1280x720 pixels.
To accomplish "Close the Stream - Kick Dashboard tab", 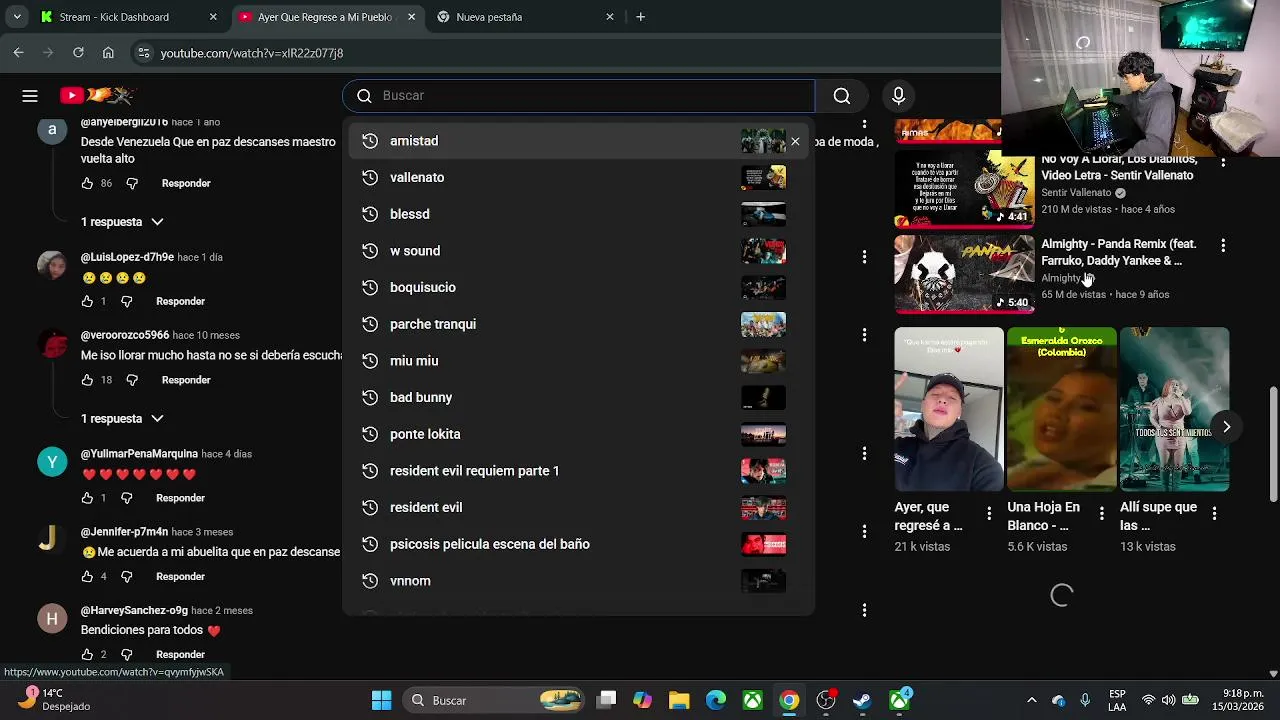I will click(213, 17).
